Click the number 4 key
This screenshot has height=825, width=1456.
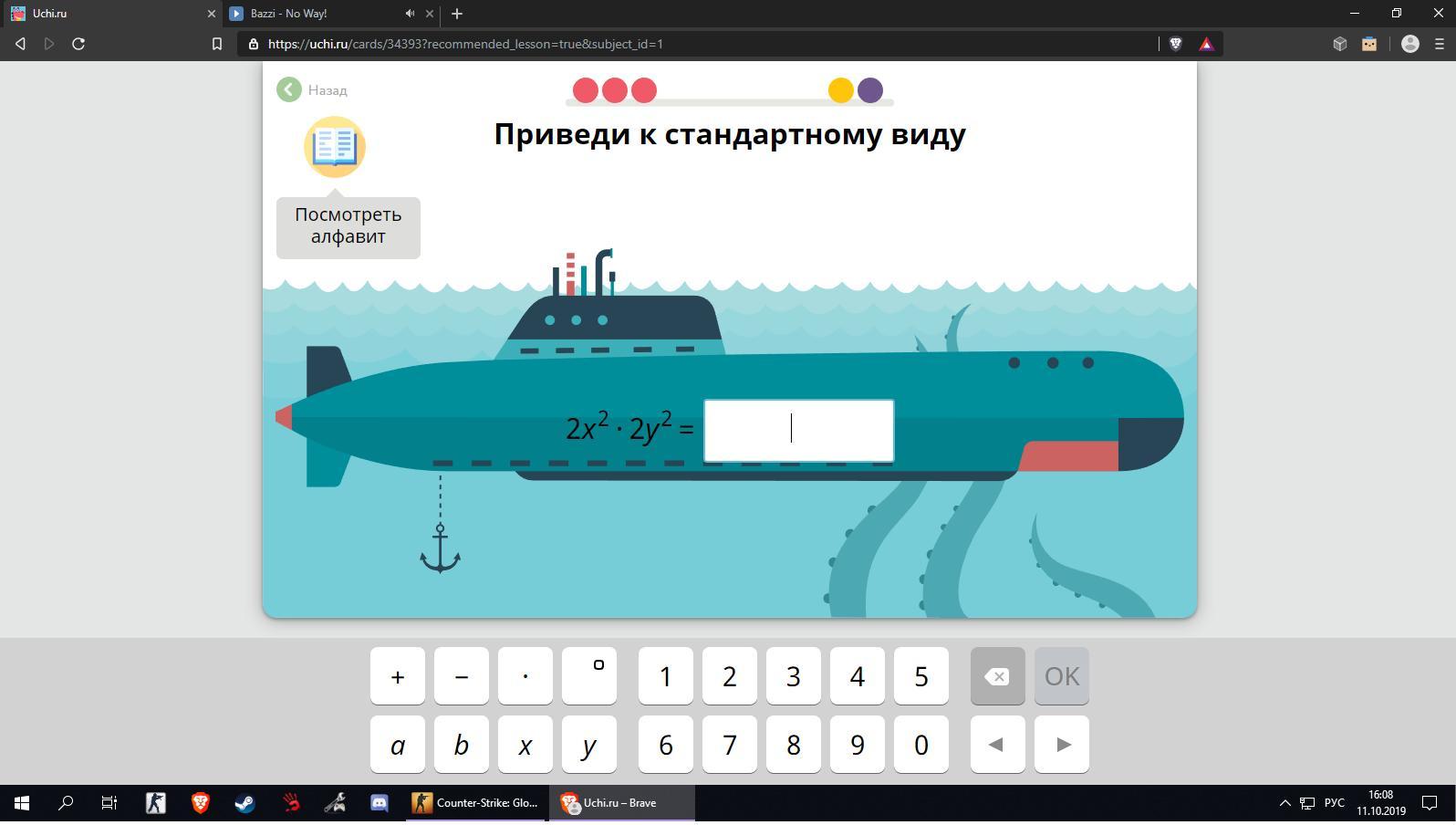[858, 676]
